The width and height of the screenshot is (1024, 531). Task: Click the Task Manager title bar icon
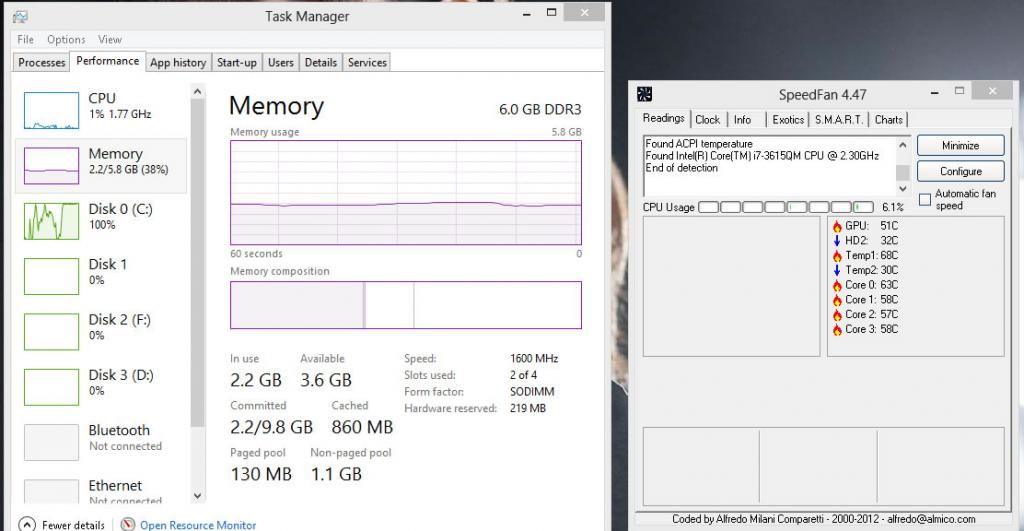pos(20,16)
